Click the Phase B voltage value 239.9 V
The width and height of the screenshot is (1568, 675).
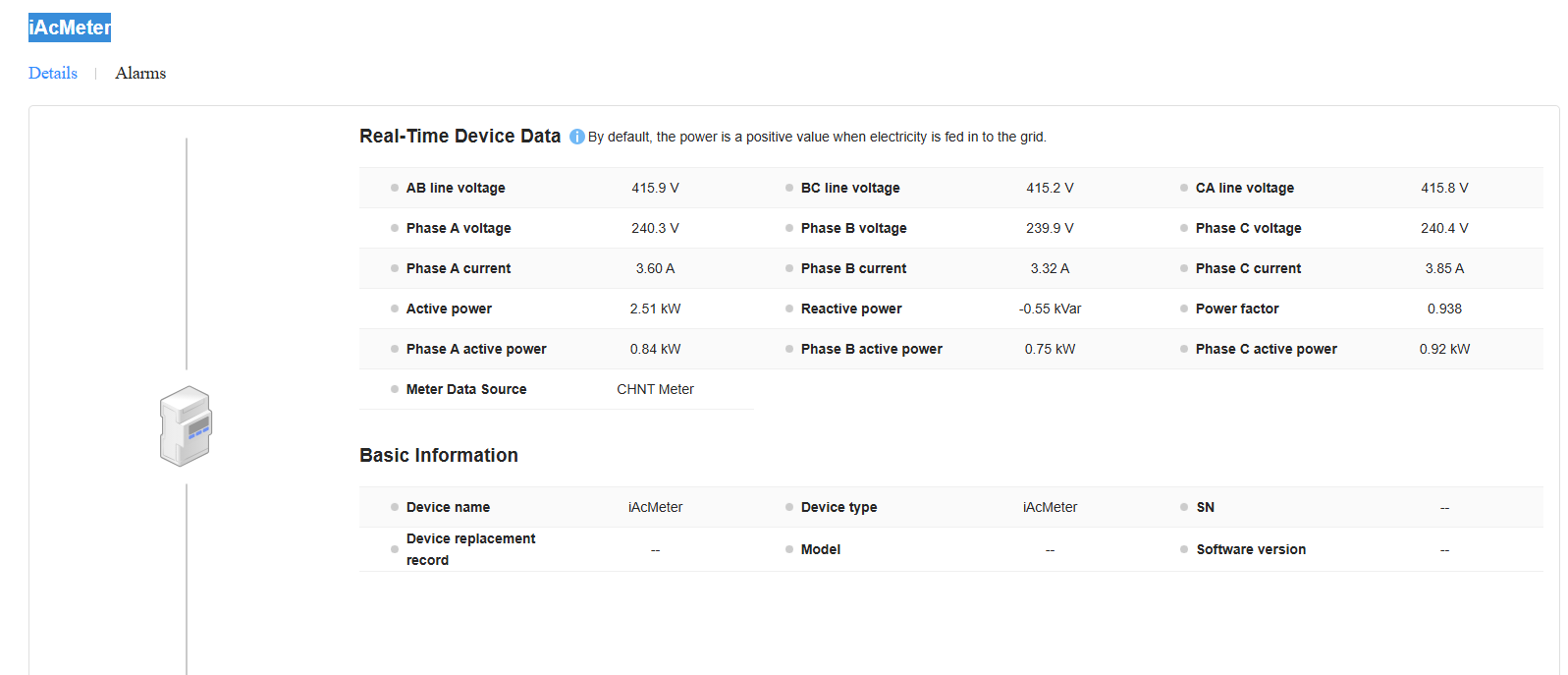pos(1050,228)
